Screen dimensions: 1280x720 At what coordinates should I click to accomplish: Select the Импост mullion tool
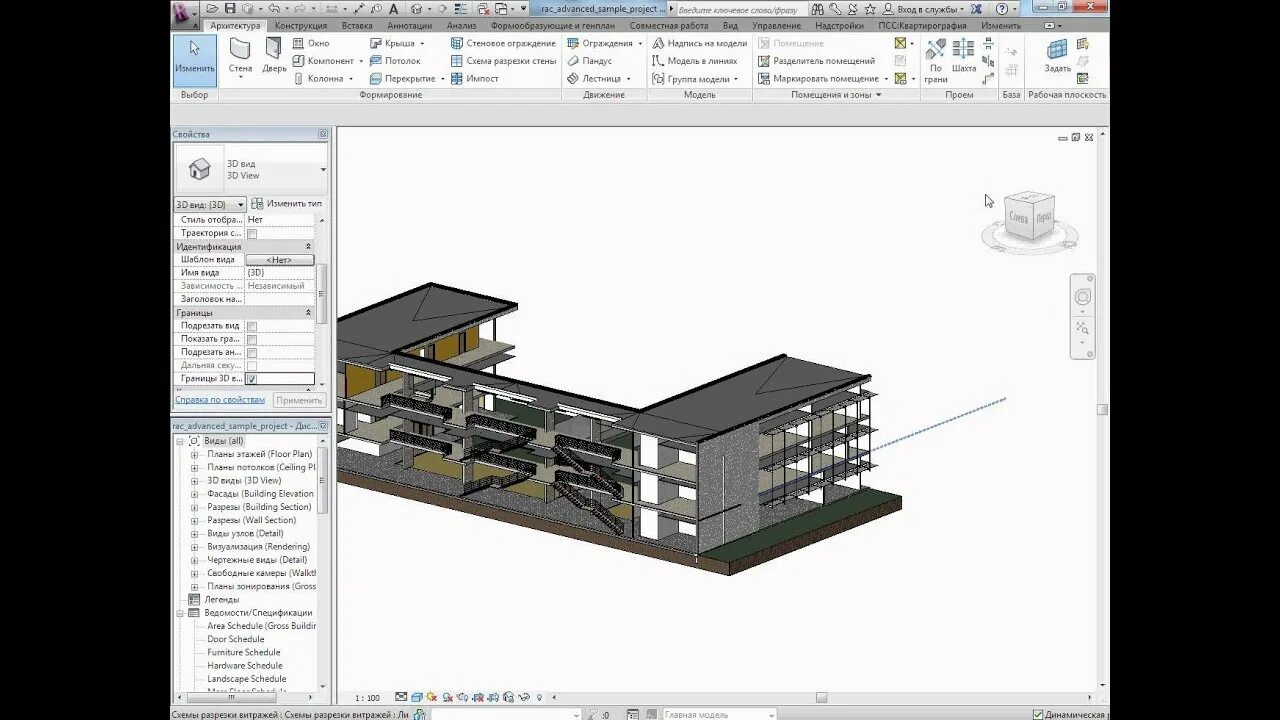click(x=474, y=78)
